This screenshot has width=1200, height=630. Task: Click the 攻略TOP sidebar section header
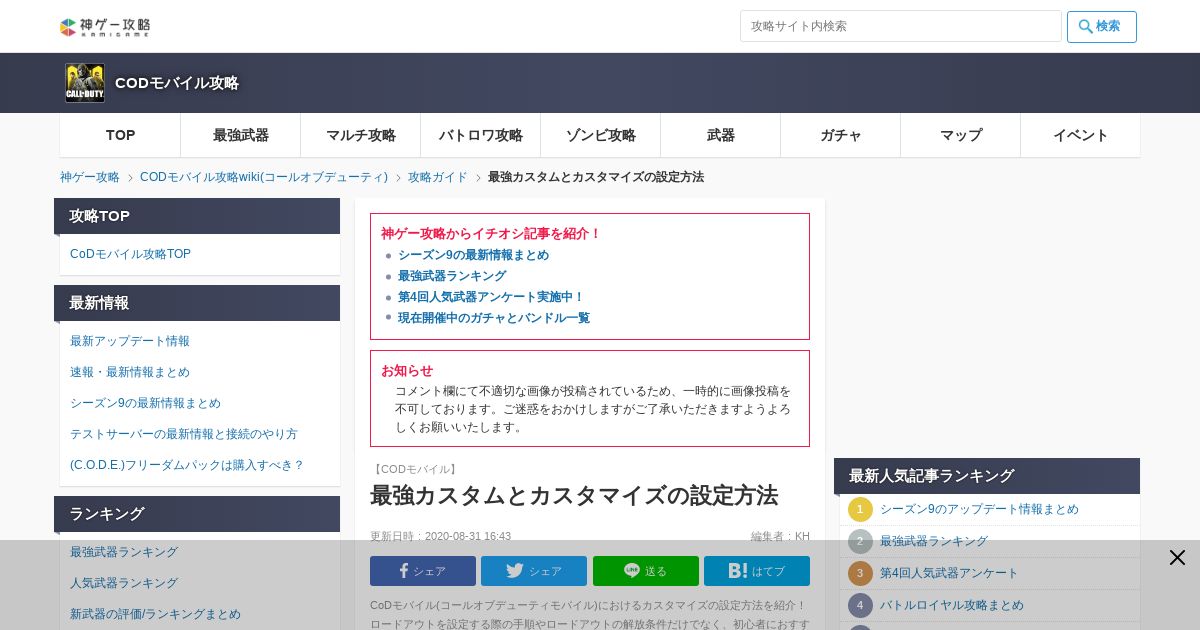coord(197,216)
